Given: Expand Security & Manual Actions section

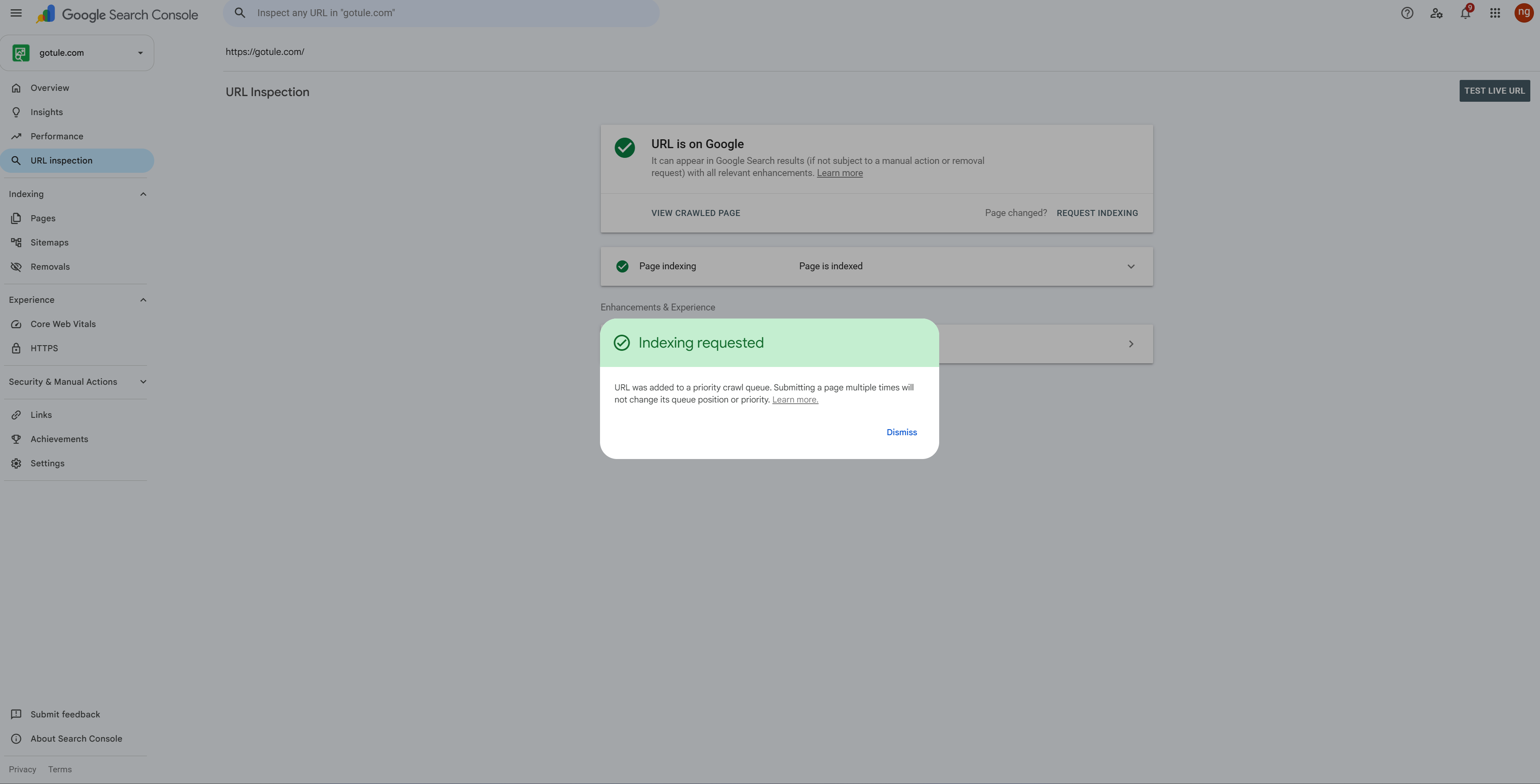Looking at the screenshot, I should (x=143, y=382).
